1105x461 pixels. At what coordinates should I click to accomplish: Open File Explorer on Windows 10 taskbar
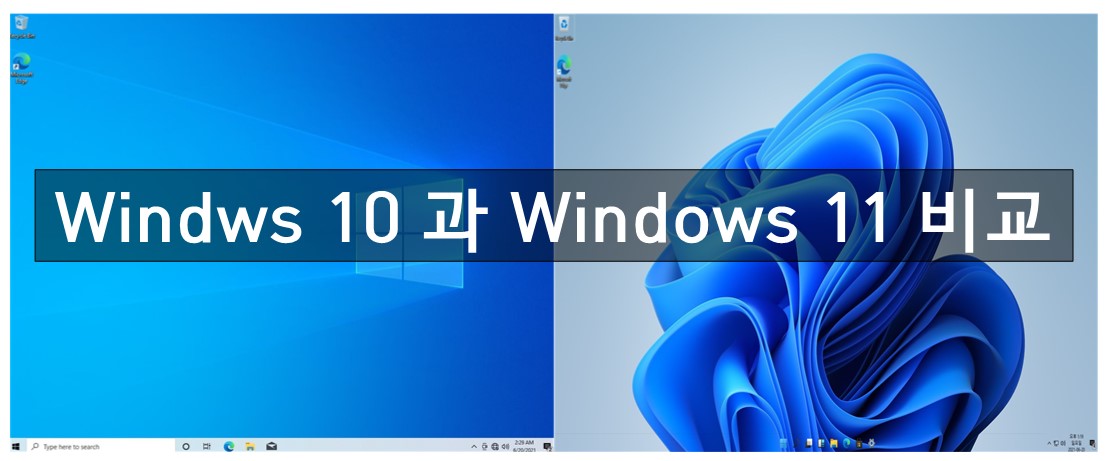click(249, 446)
